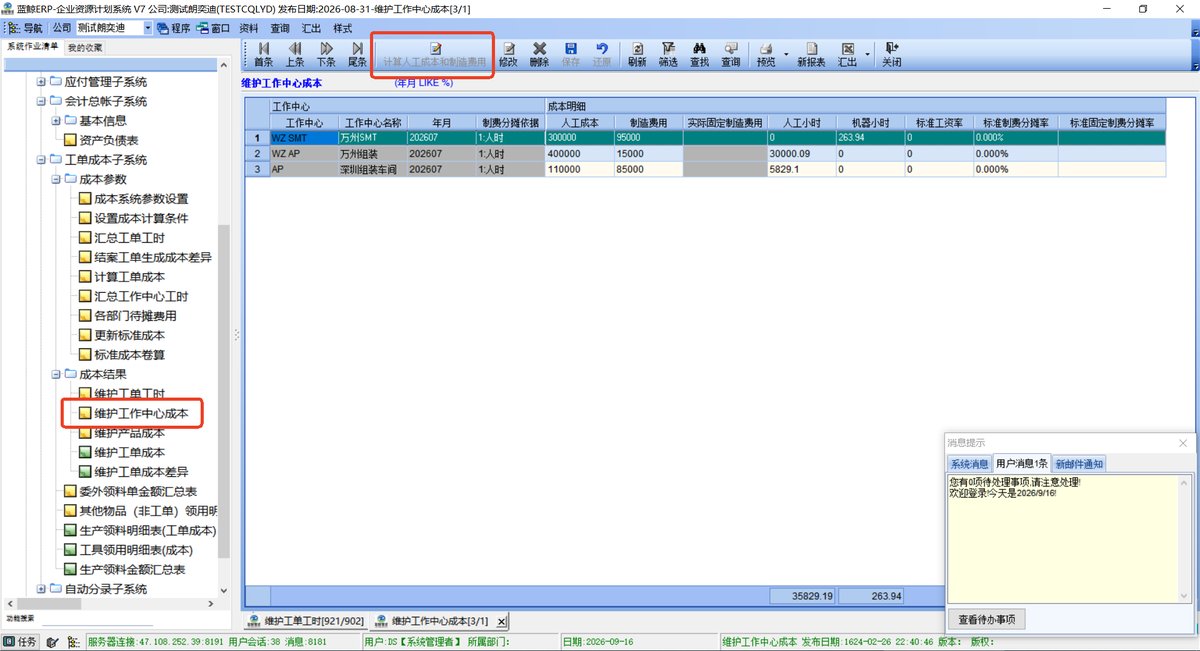Open the dropdown arrow beside 预览
The width and height of the screenshot is (1200, 651).
[785, 54]
